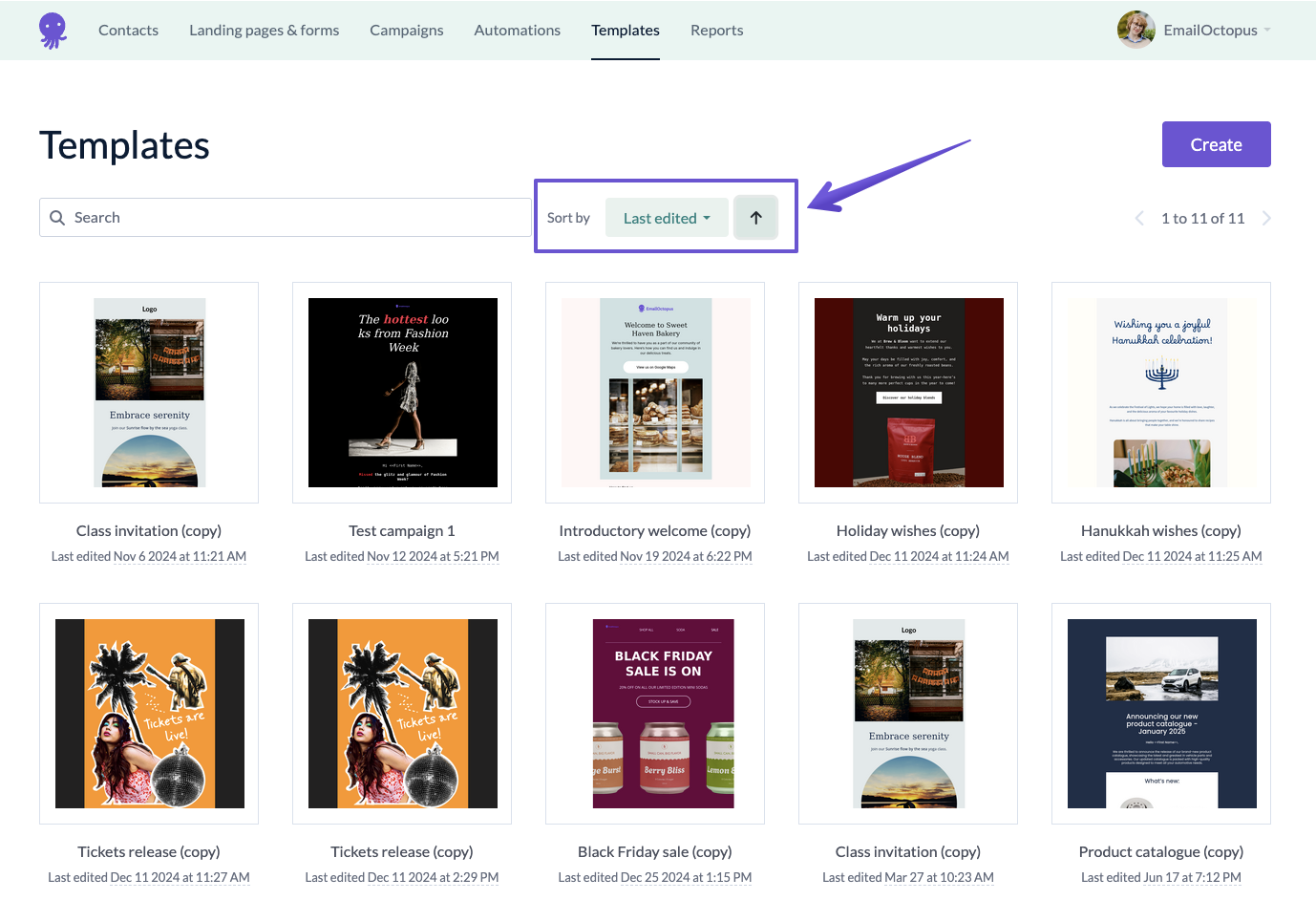Click Introductory welcome (copy) title
Screen dimensions: 1316x922
pyautogui.click(x=655, y=531)
